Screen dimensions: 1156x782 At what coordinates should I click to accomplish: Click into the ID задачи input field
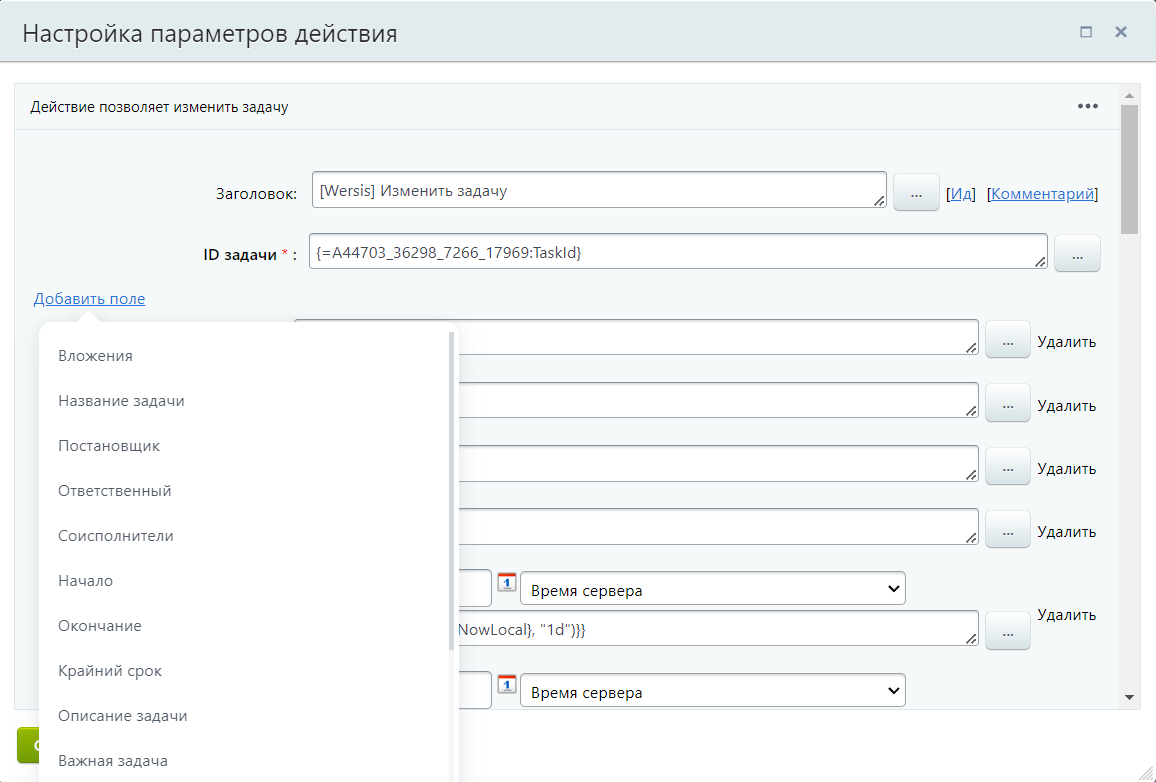pyautogui.click(x=677, y=253)
